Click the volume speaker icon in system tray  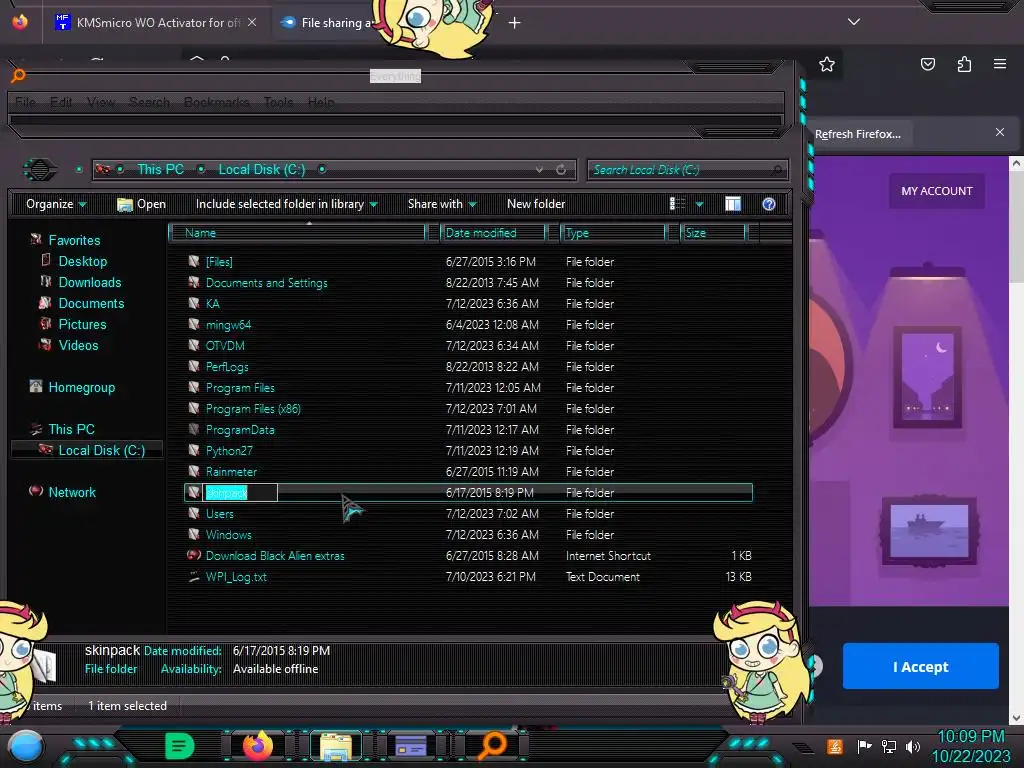(x=912, y=746)
